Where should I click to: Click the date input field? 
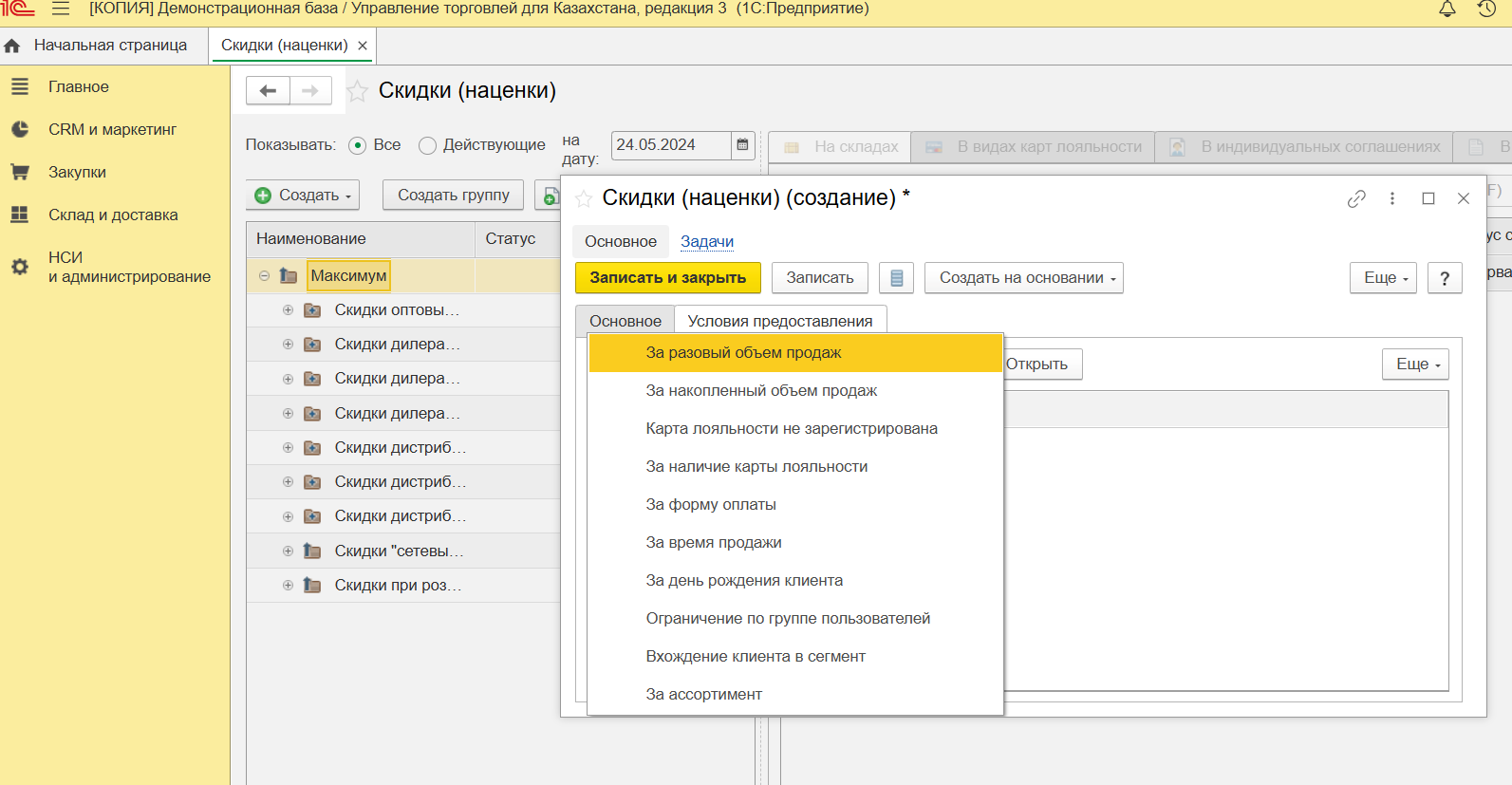(669, 145)
